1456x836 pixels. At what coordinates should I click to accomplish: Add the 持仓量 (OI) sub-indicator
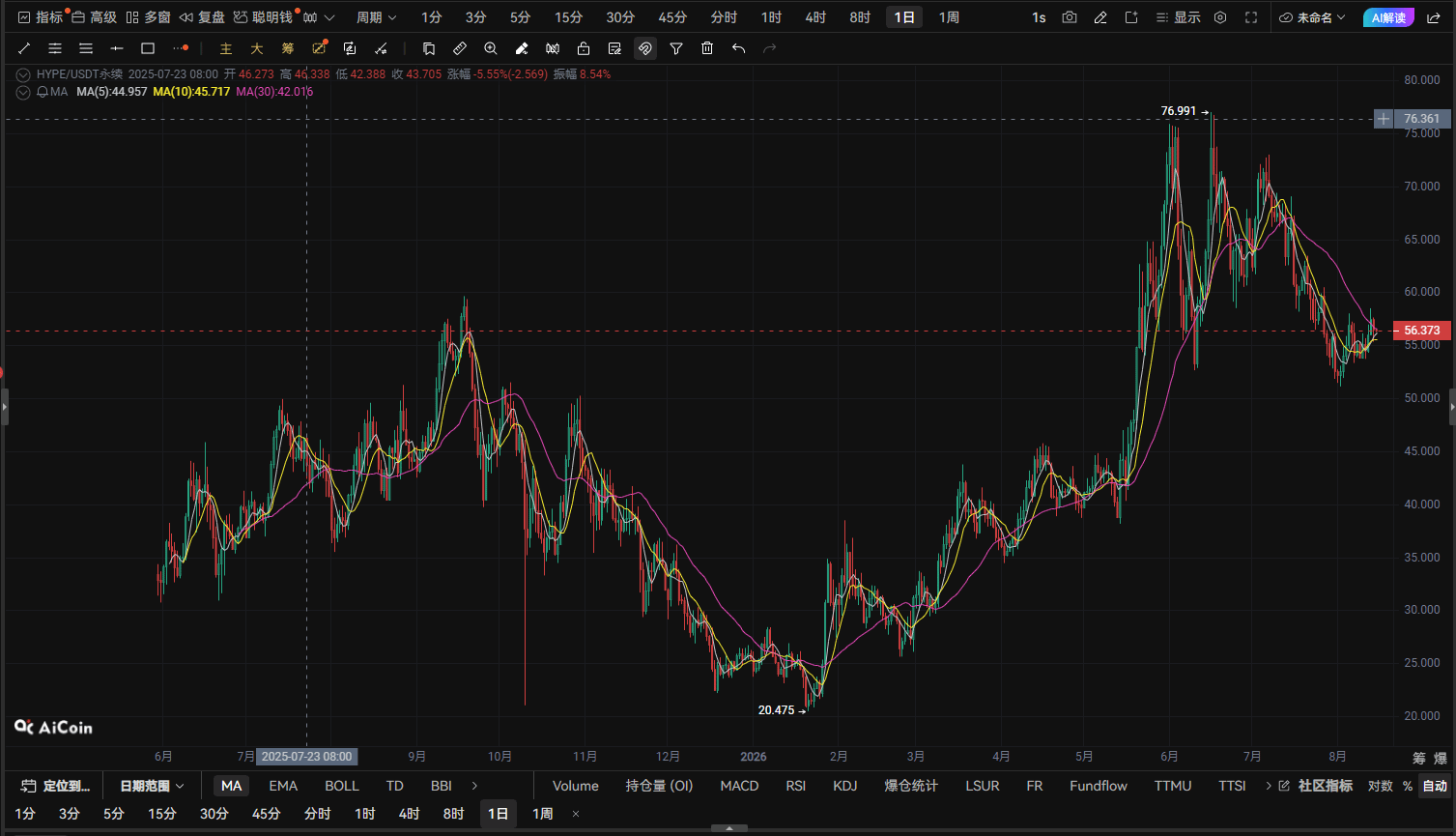pyautogui.click(x=660, y=786)
